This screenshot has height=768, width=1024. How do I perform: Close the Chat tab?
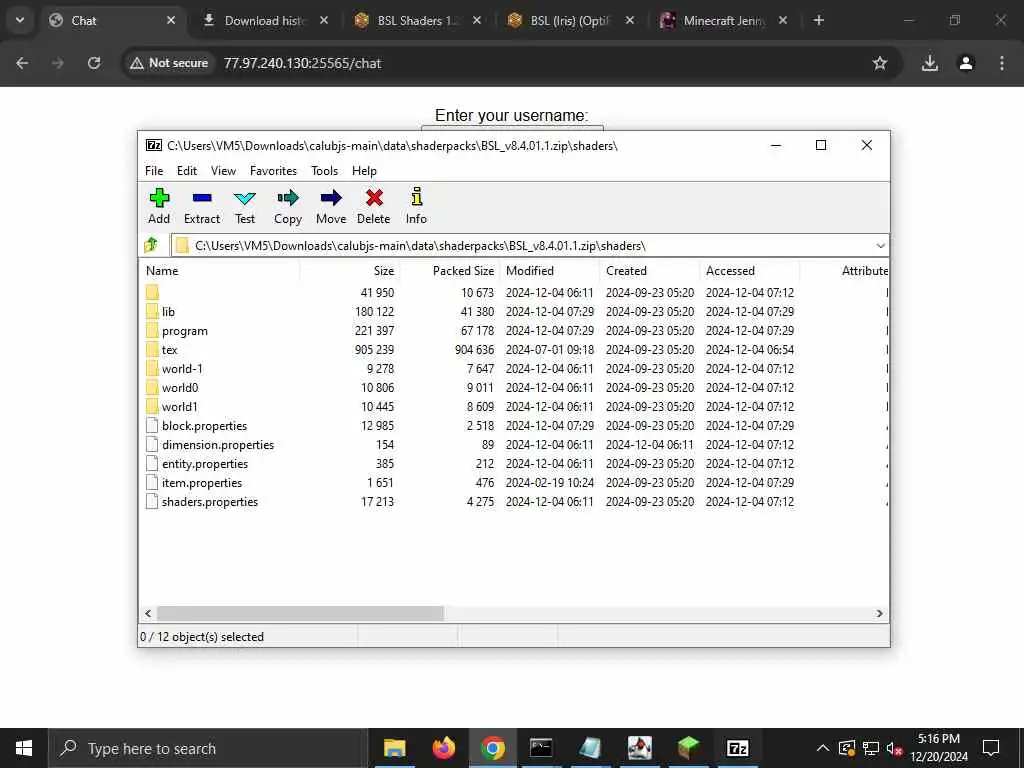(x=171, y=20)
